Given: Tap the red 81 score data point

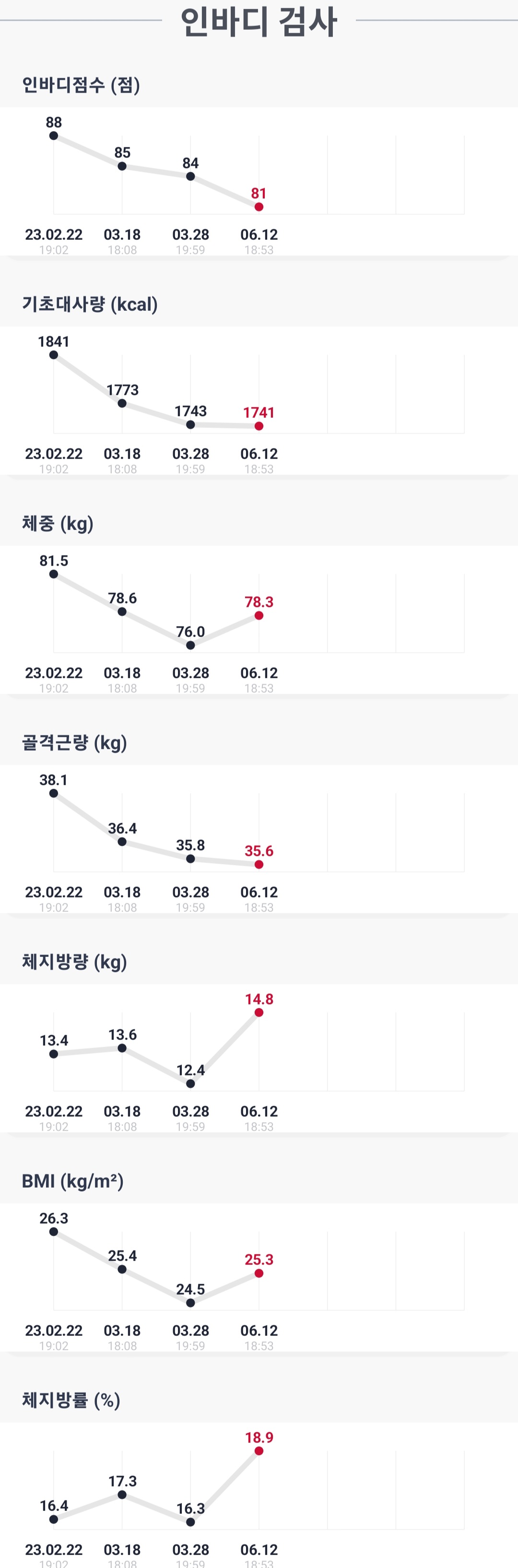Looking at the screenshot, I should tap(259, 207).
